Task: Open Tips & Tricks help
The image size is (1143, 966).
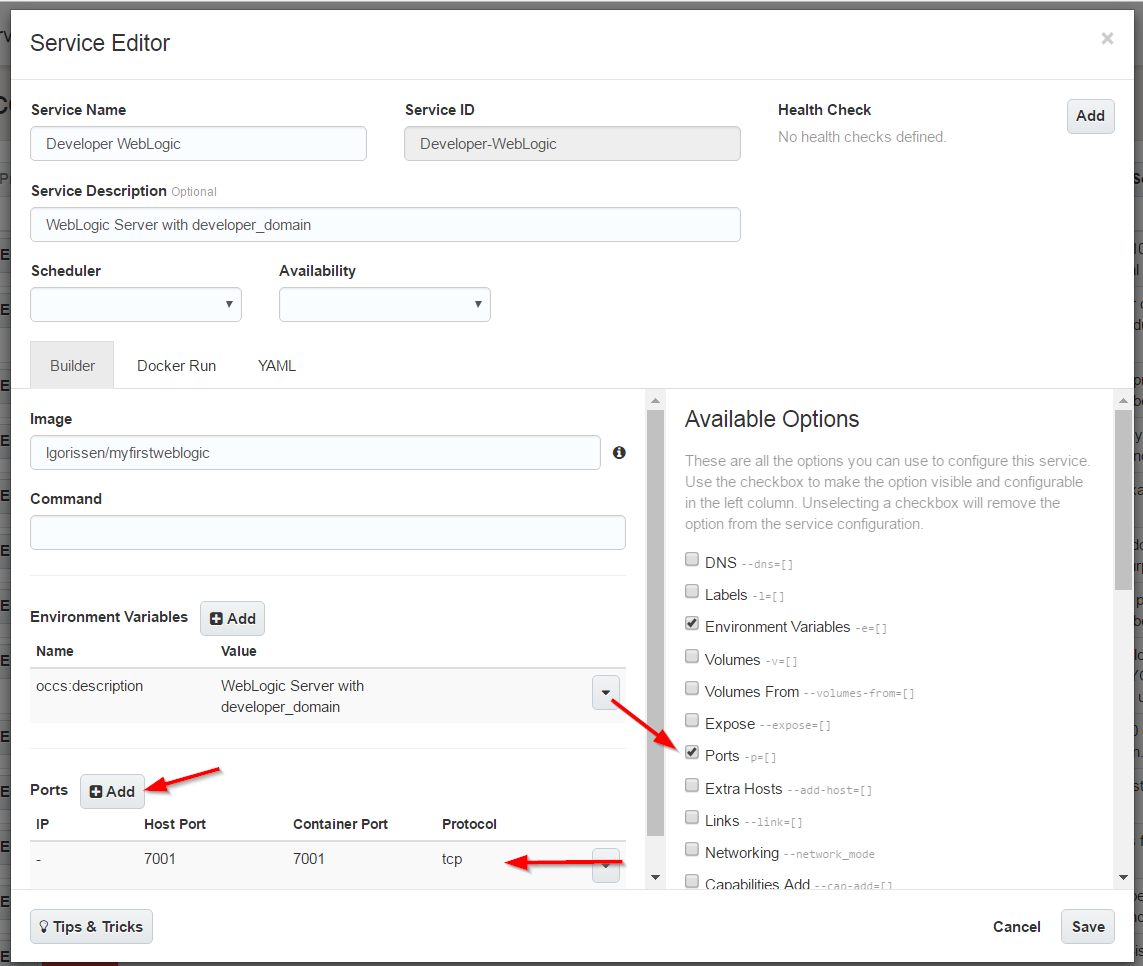Action: tap(91, 927)
